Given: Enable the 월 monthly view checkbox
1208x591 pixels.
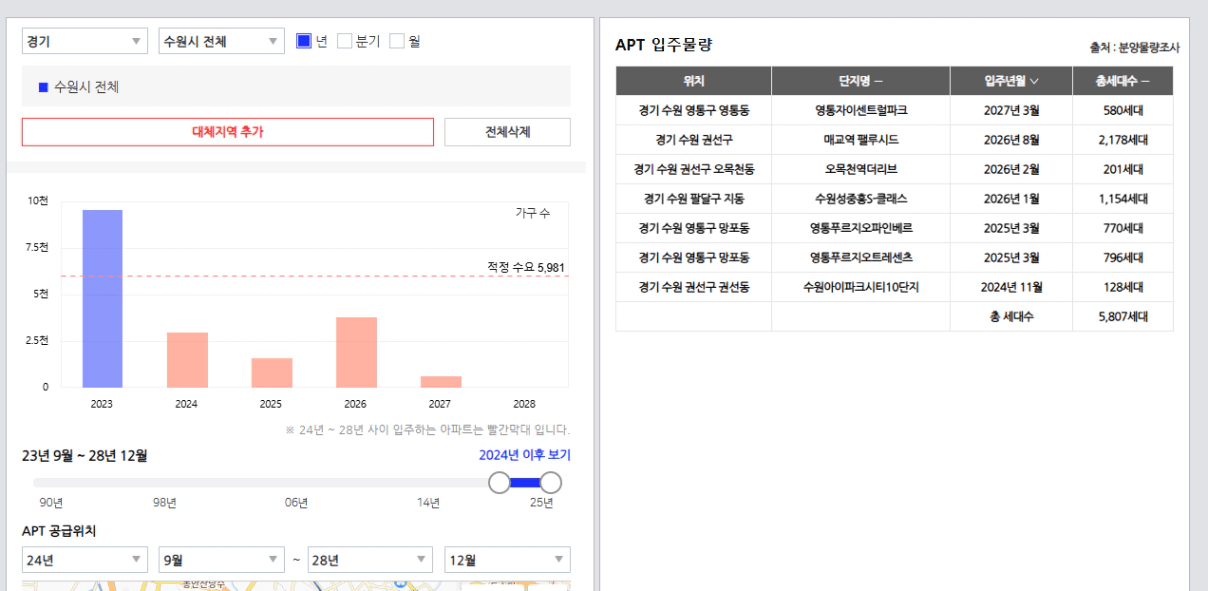Looking at the screenshot, I should [397, 41].
